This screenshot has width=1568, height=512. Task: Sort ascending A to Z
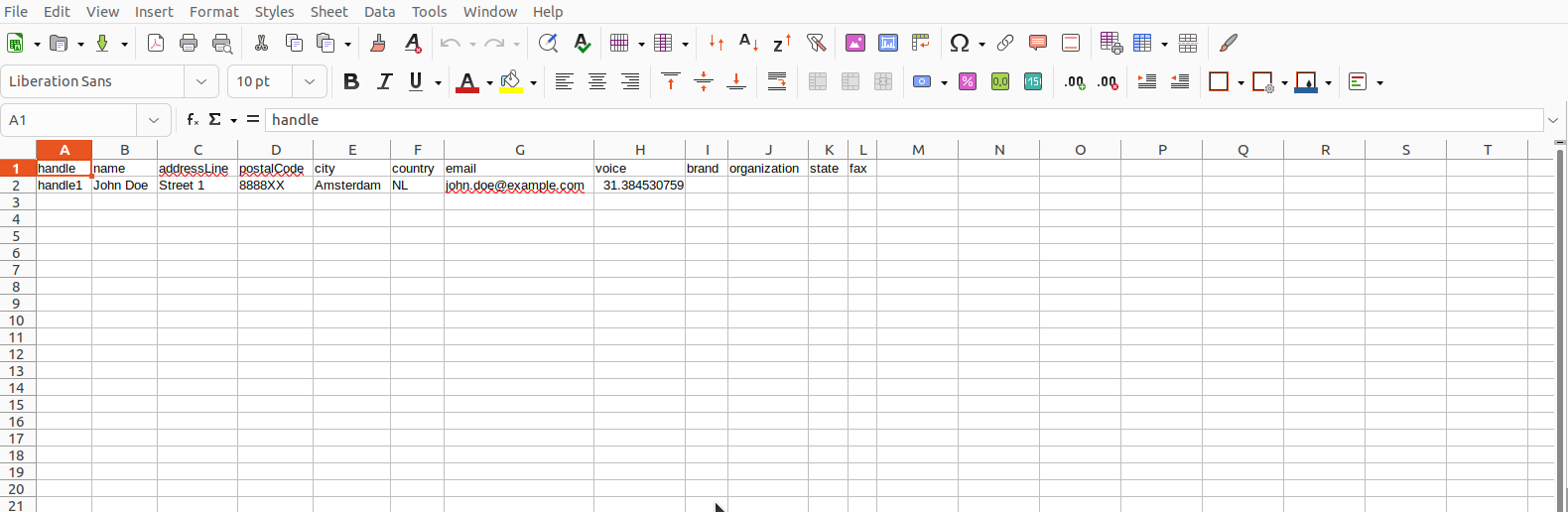tap(749, 43)
